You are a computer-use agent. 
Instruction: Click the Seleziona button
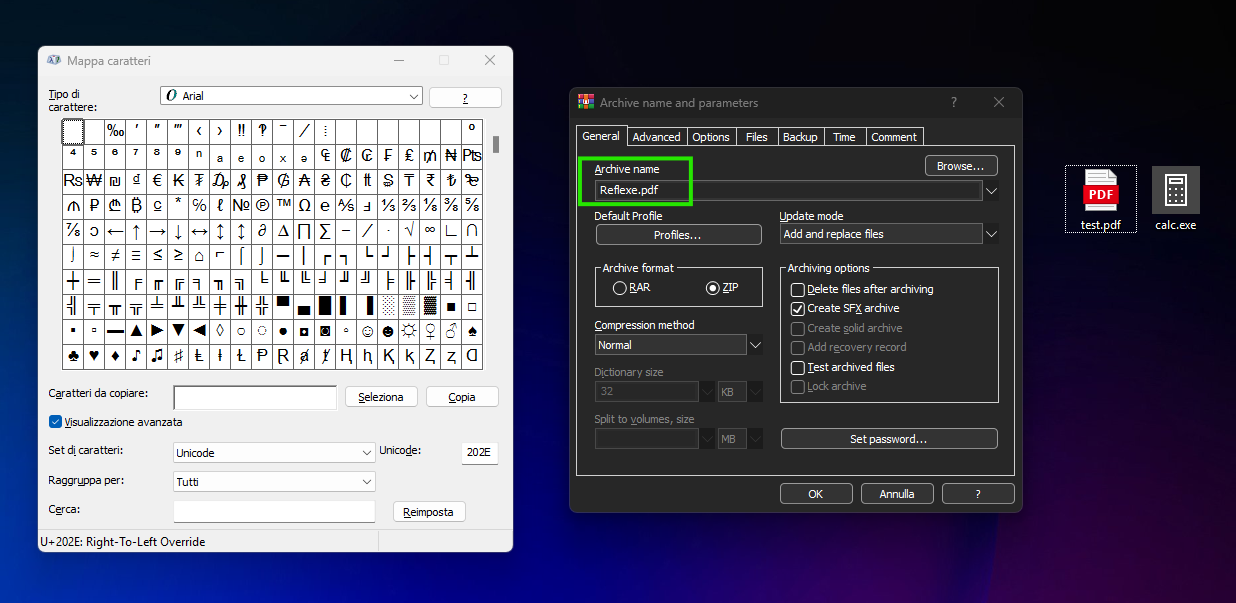pos(381,397)
